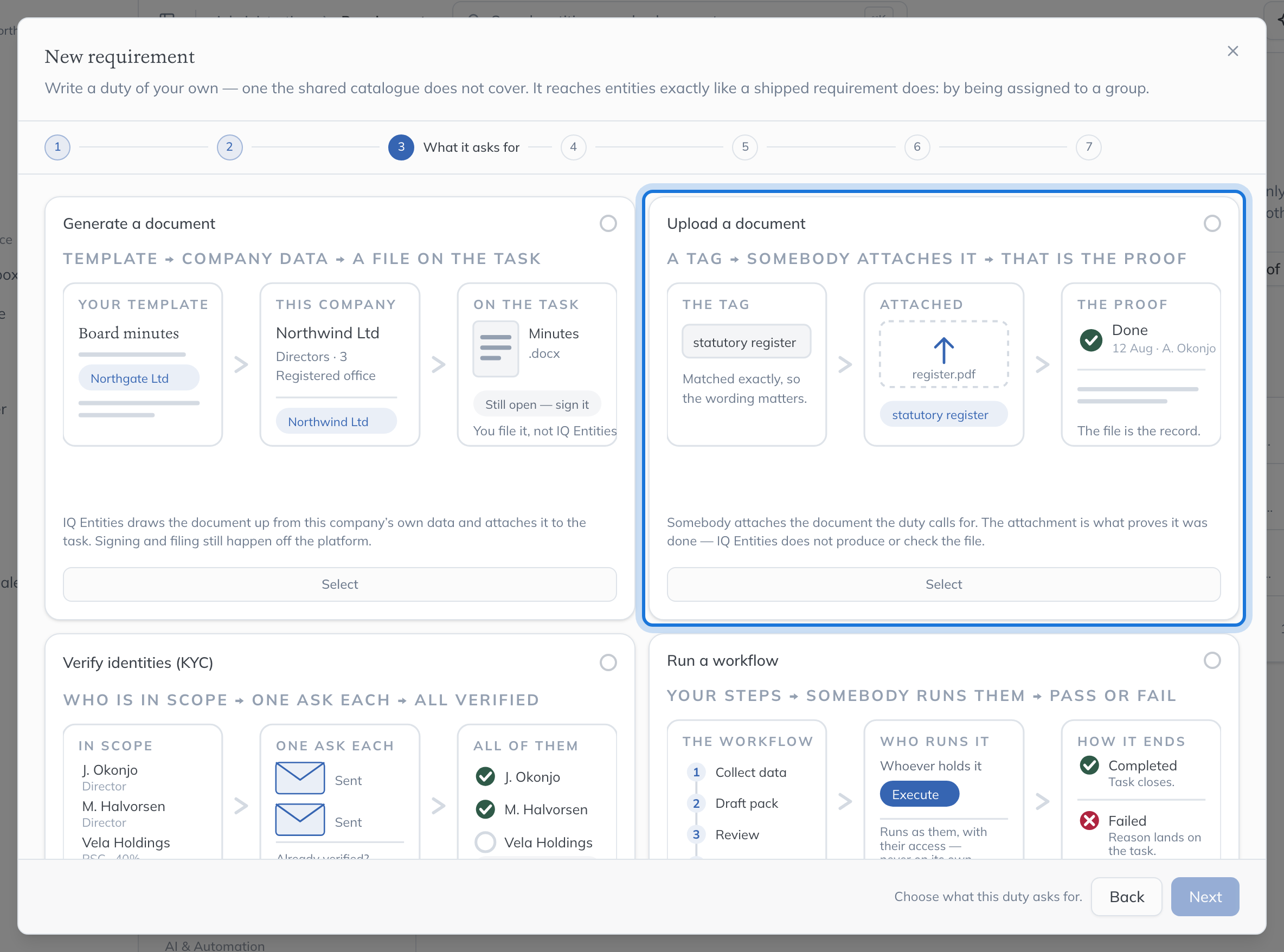Click the blue statutory register pill under Attached
The width and height of the screenshot is (1284, 952).
click(x=943, y=415)
